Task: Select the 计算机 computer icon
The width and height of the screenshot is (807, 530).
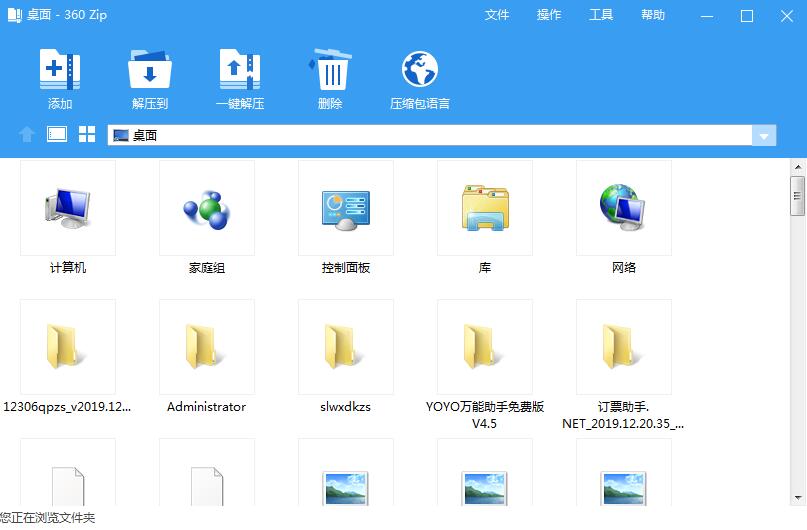Action: click(x=68, y=208)
